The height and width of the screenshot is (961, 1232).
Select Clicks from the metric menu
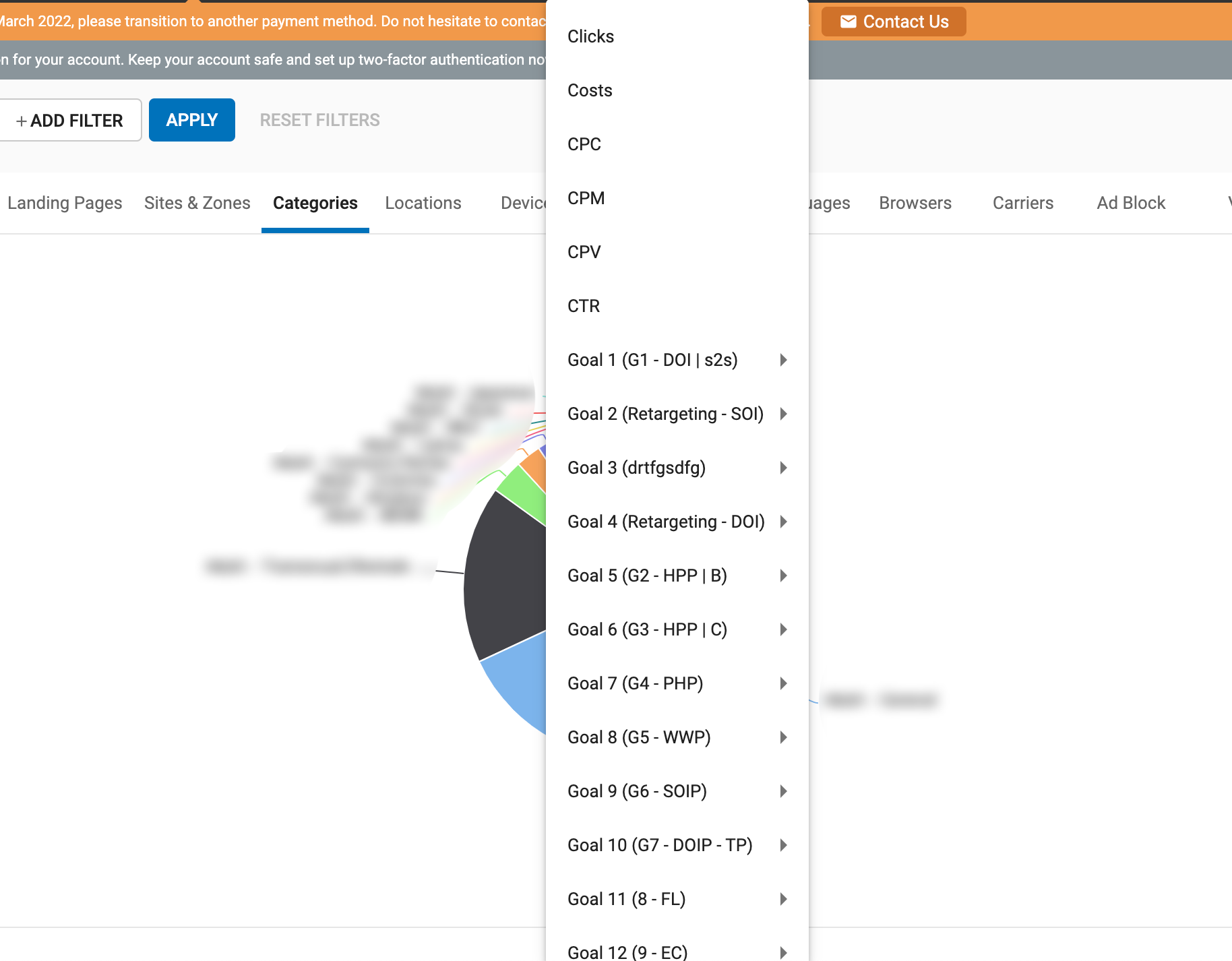(590, 36)
